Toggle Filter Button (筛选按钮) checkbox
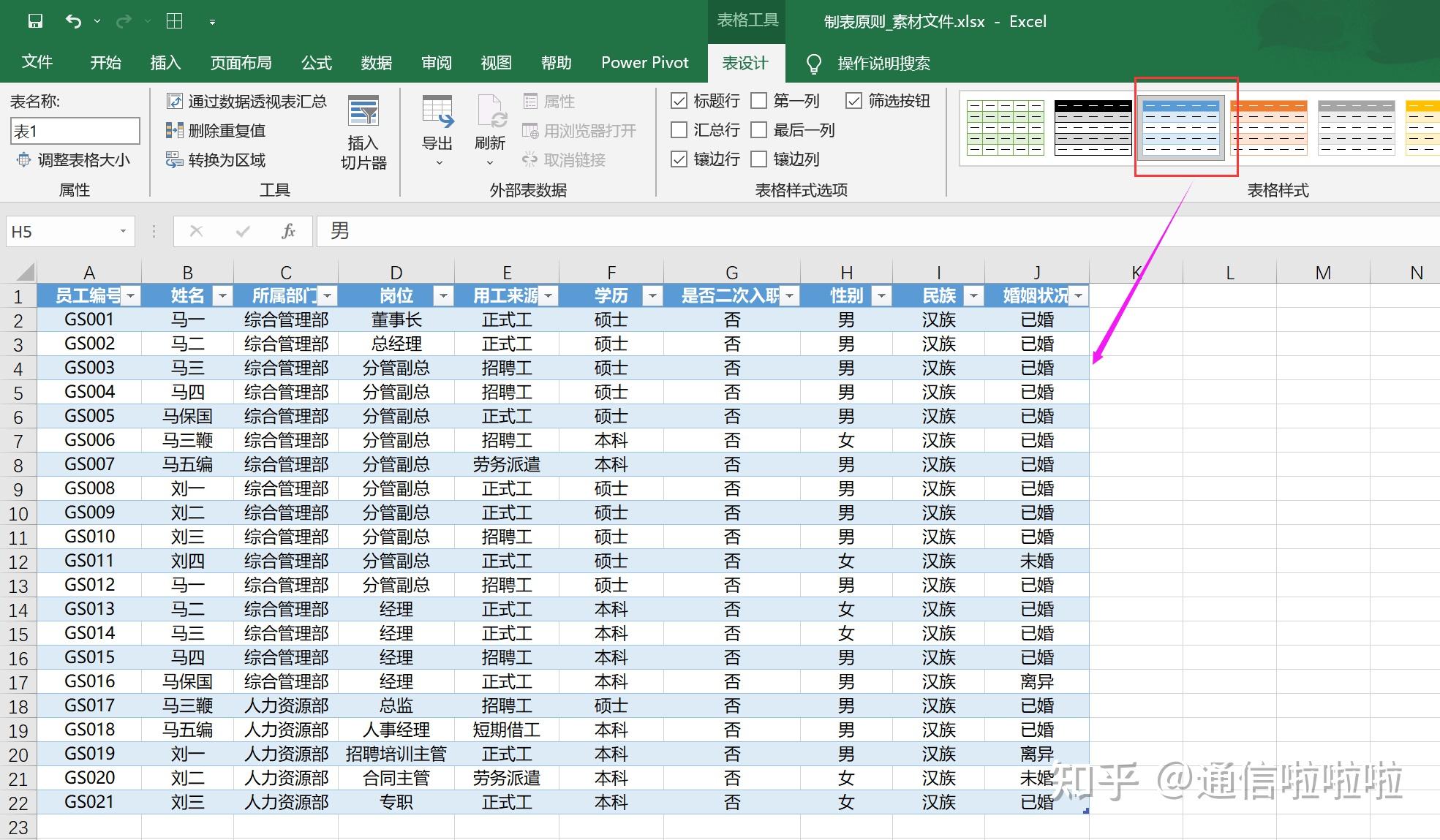Screen dimensions: 1440x840 pyautogui.click(x=853, y=101)
